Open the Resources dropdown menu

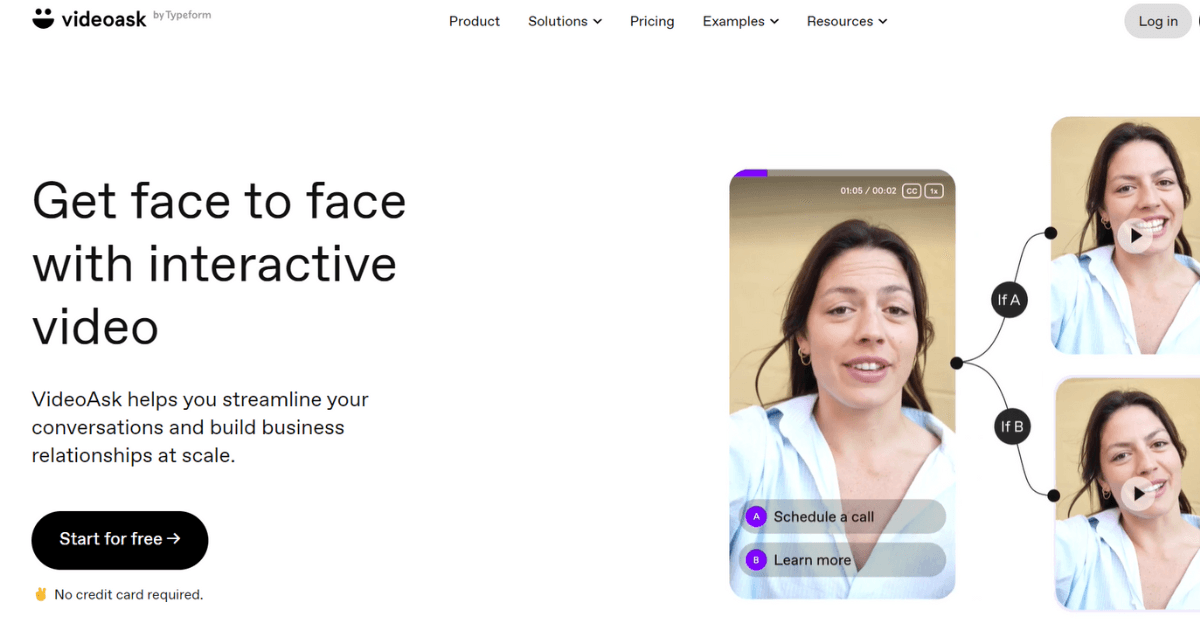pos(847,21)
